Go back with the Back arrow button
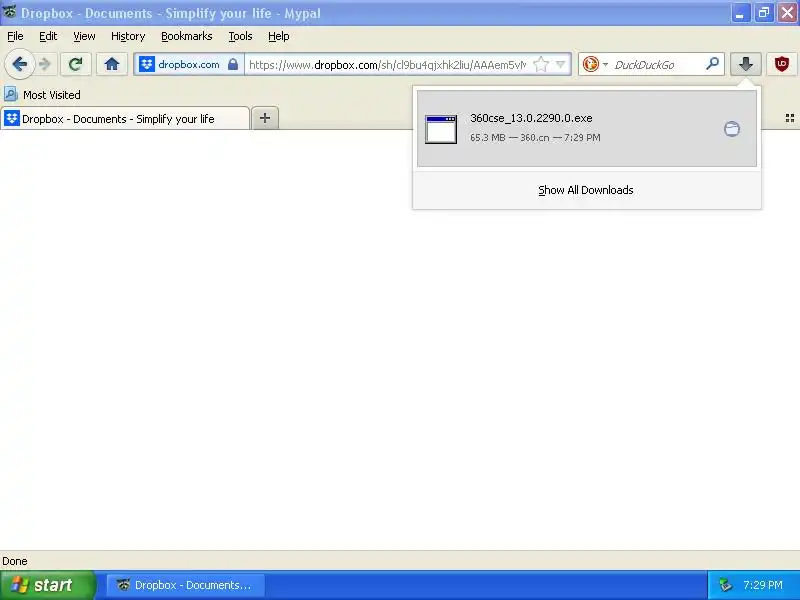The image size is (800, 600). 19,64
